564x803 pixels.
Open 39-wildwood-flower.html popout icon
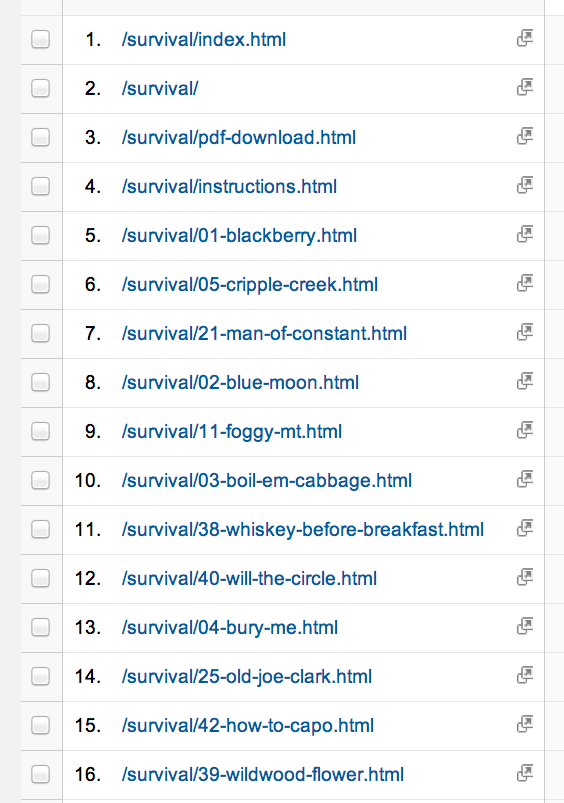pos(525,773)
